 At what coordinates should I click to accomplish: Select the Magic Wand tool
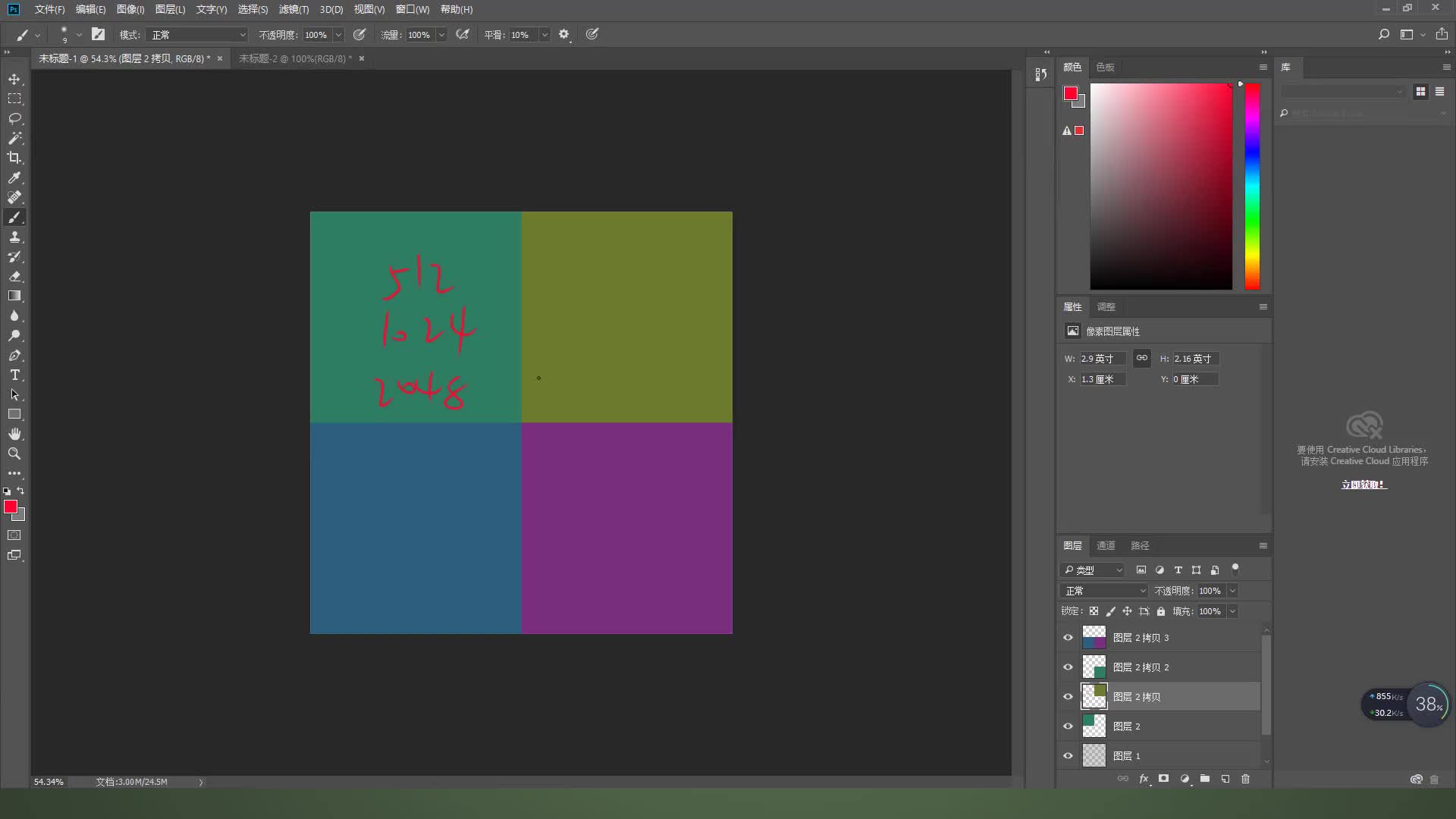(x=14, y=138)
